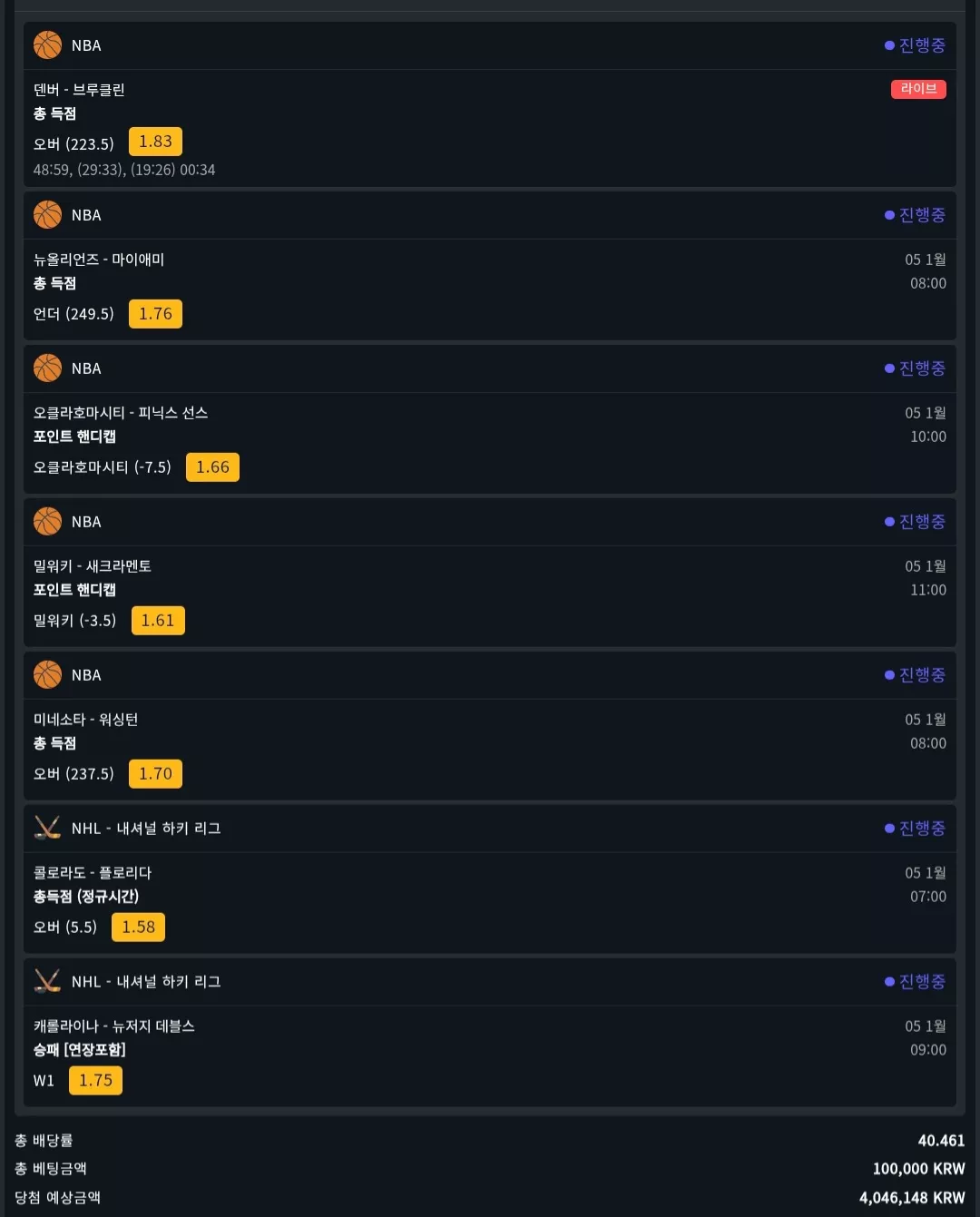This screenshot has width=980, height=1217.
Task: Click the basketball icon for Minnesota-Washington bet
Action: (x=47, y=674)
